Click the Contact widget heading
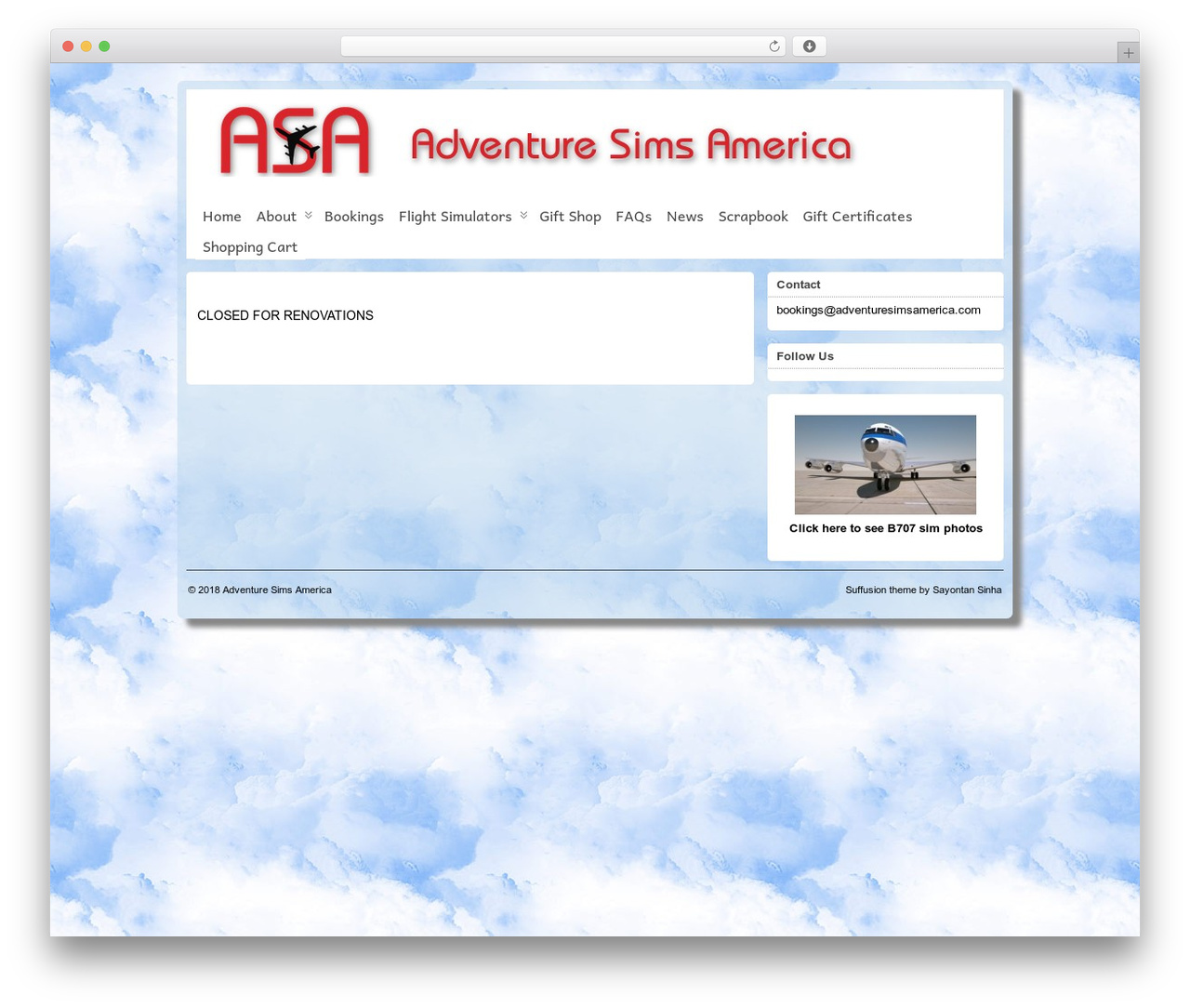The image size is (1190, 1008). click(799, 285)
